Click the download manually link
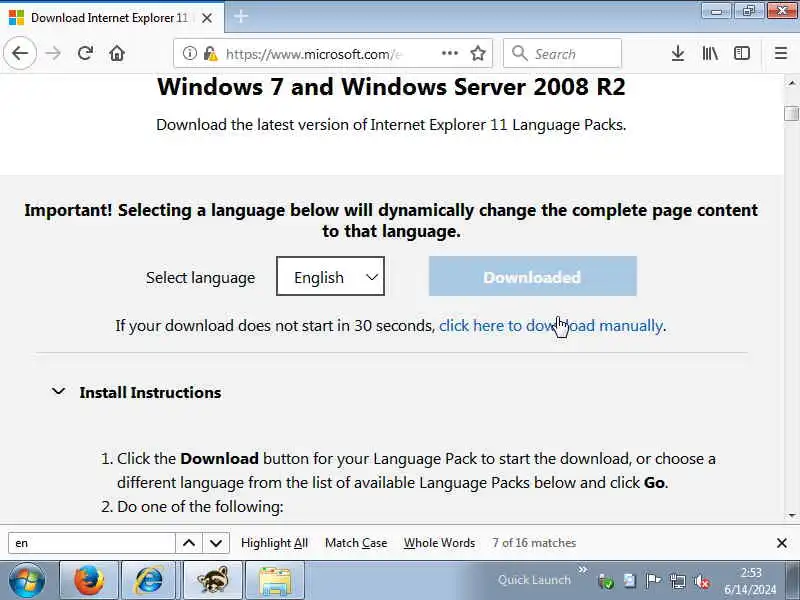800x600 pixels. pyautogui.click(x=551, y=326)
